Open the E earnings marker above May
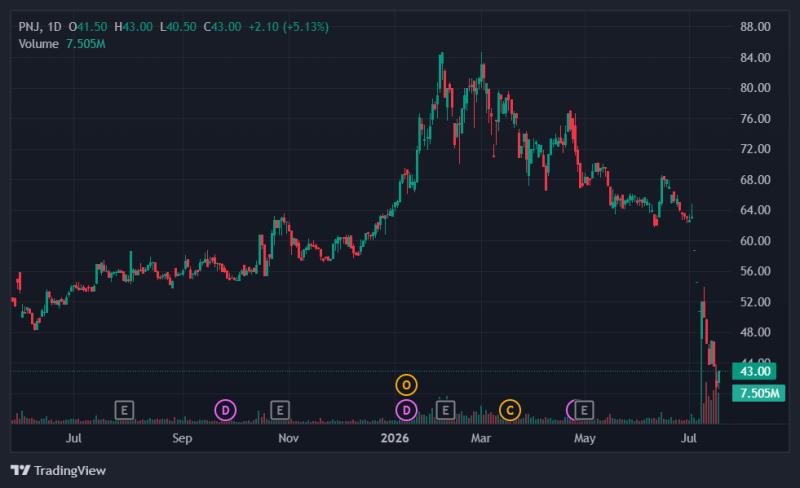 [584, 410]
